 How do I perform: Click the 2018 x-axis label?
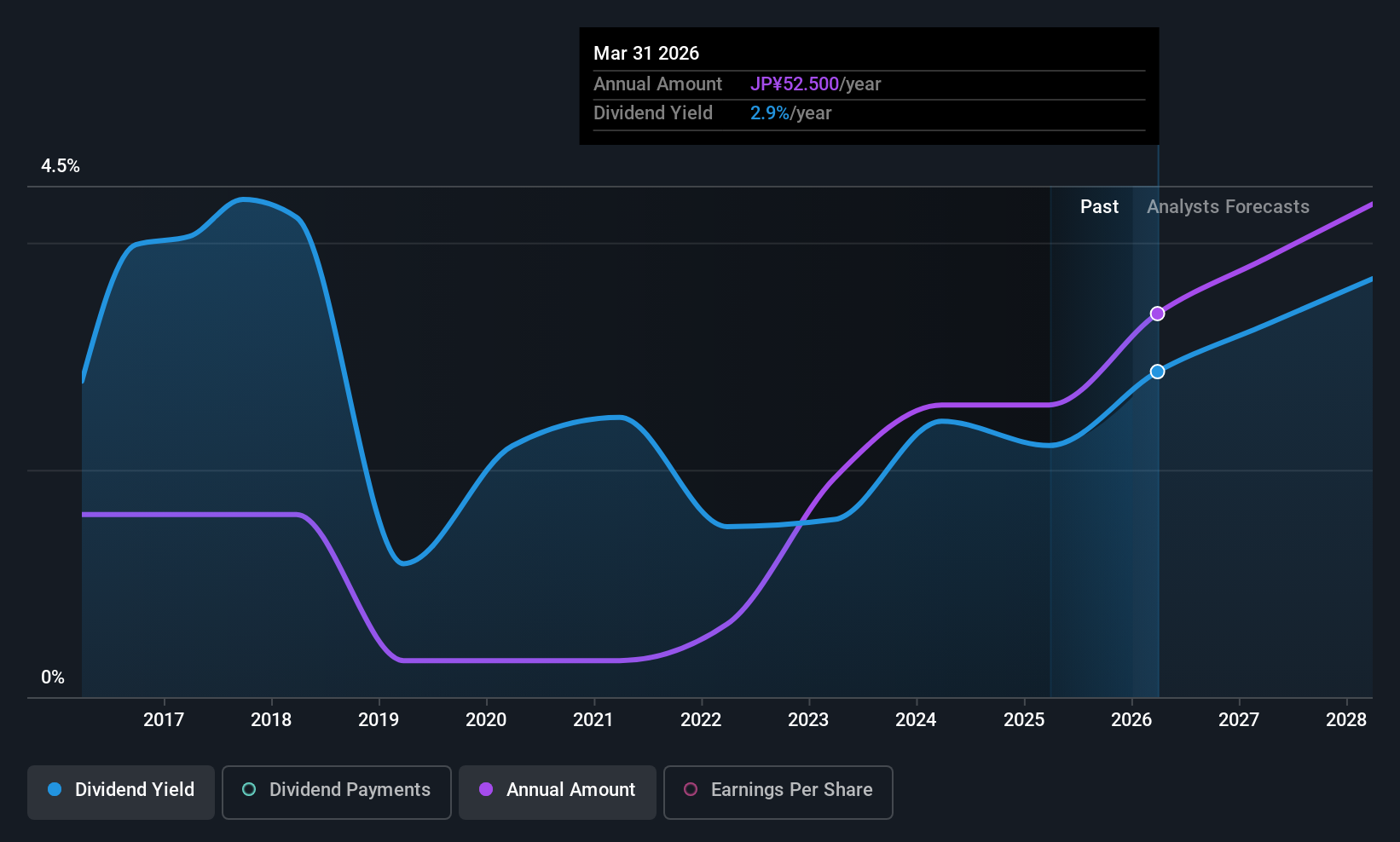[x=271, y=720]
